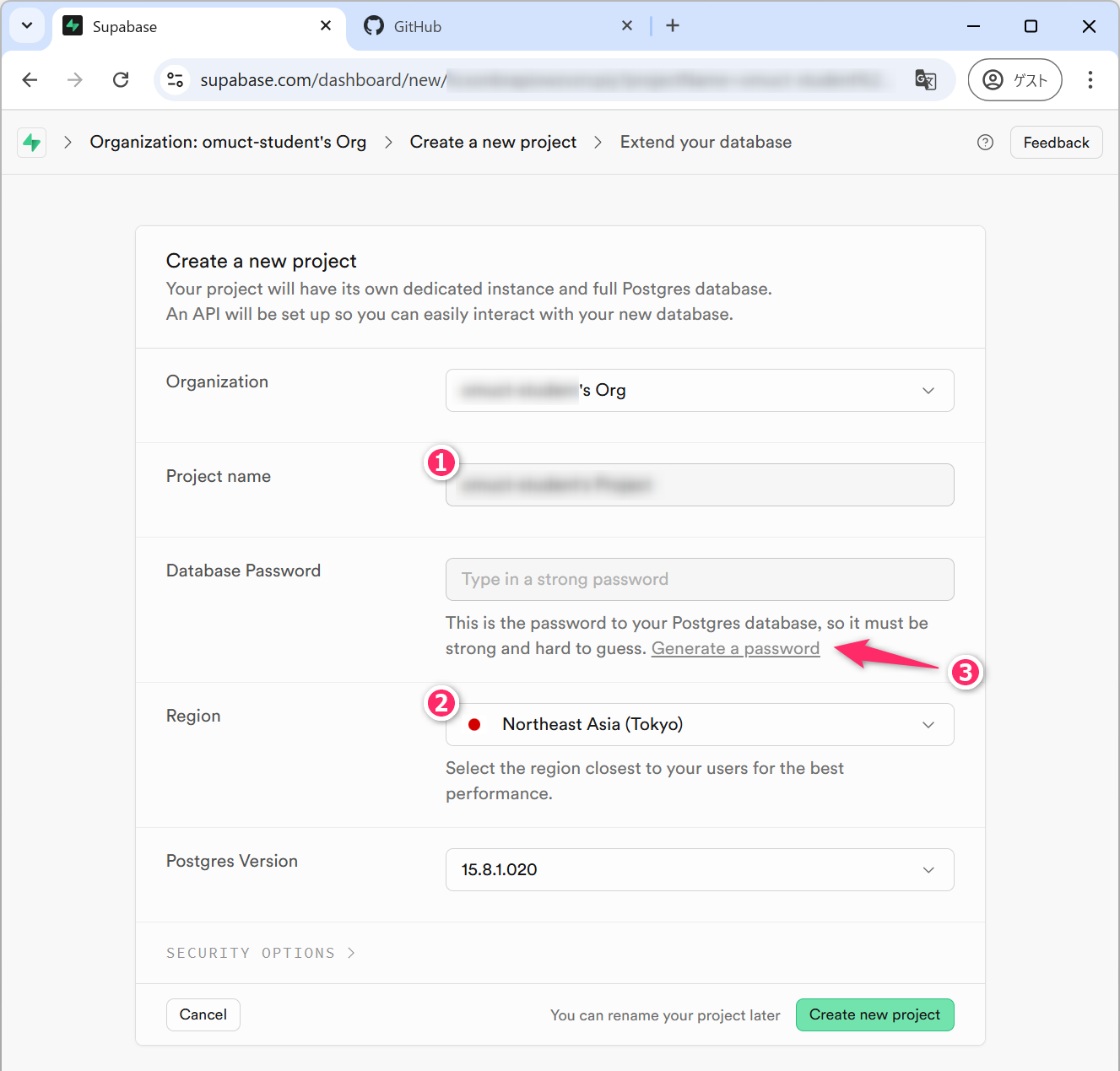Open a new browser tab

click(673, 26)
